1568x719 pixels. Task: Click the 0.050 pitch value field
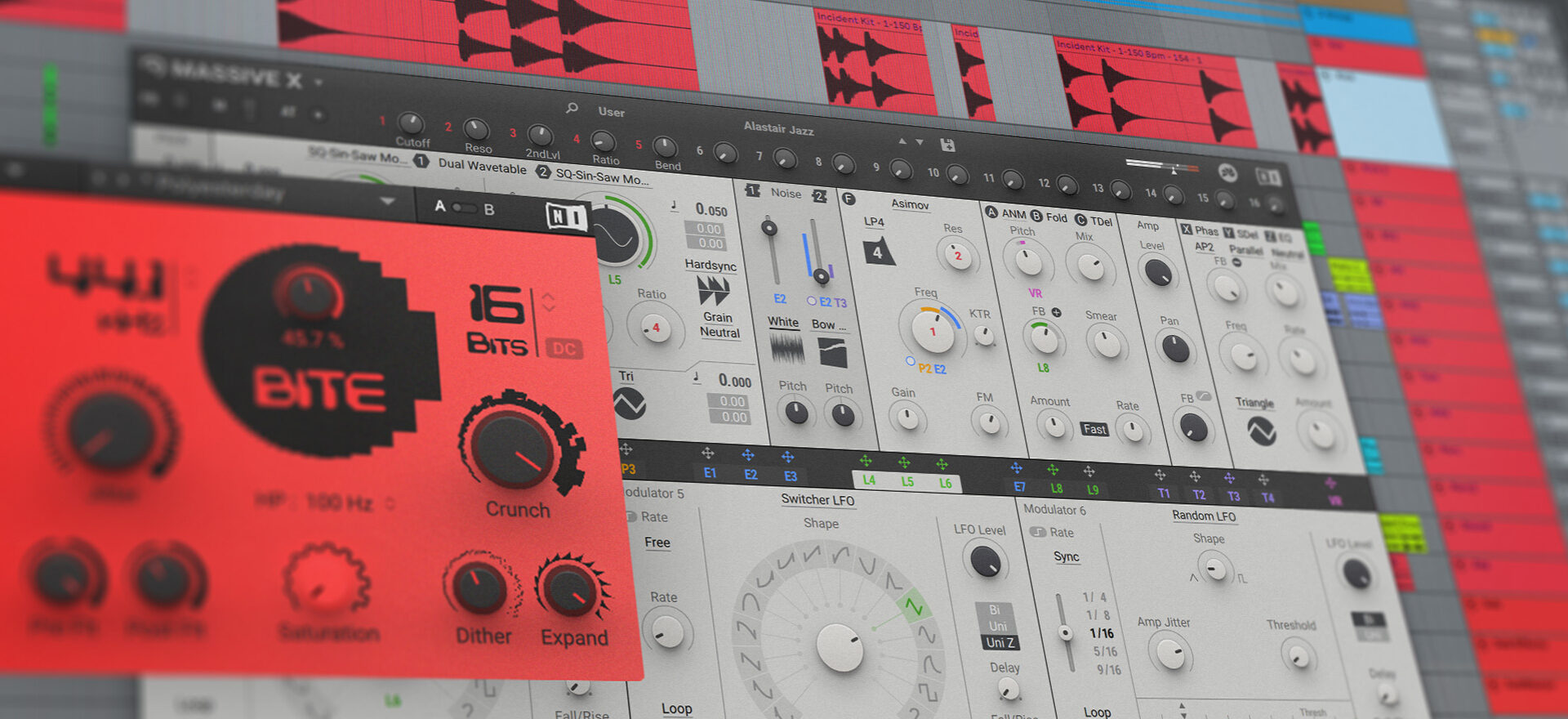(x=710, y=210)
